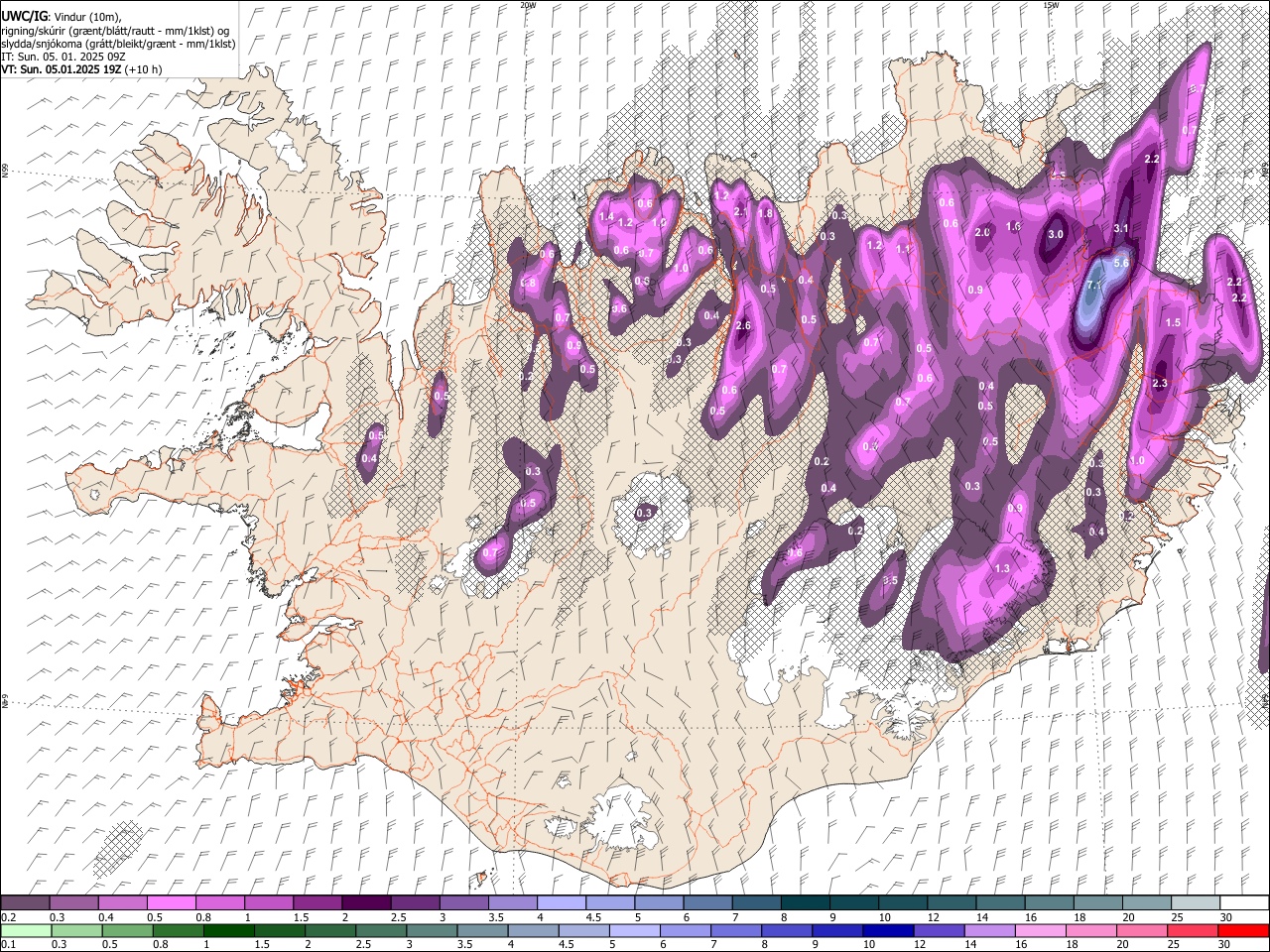Screen dimensions: 1270x952
Task: Select the 1.3 snowfall value in the southeast
Action: 1002,568
